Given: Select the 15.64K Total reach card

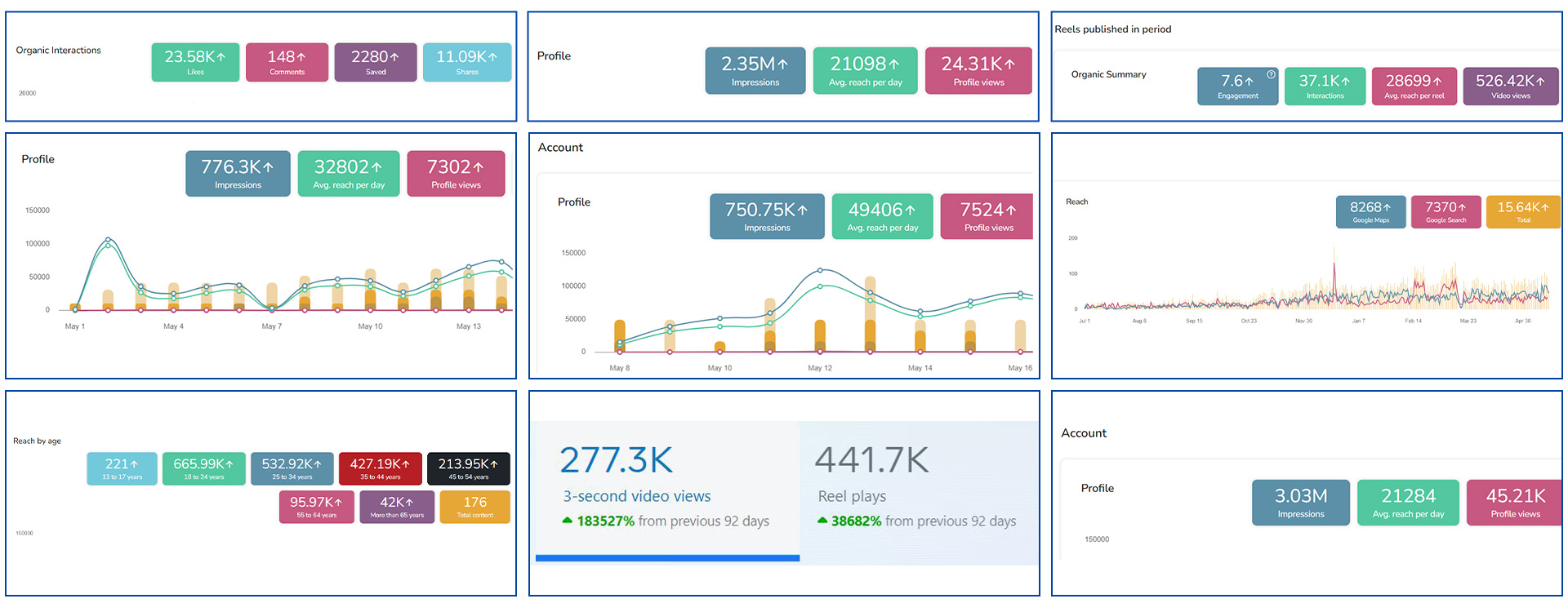Looking at the screenshot, I should tap(1523, 211).
